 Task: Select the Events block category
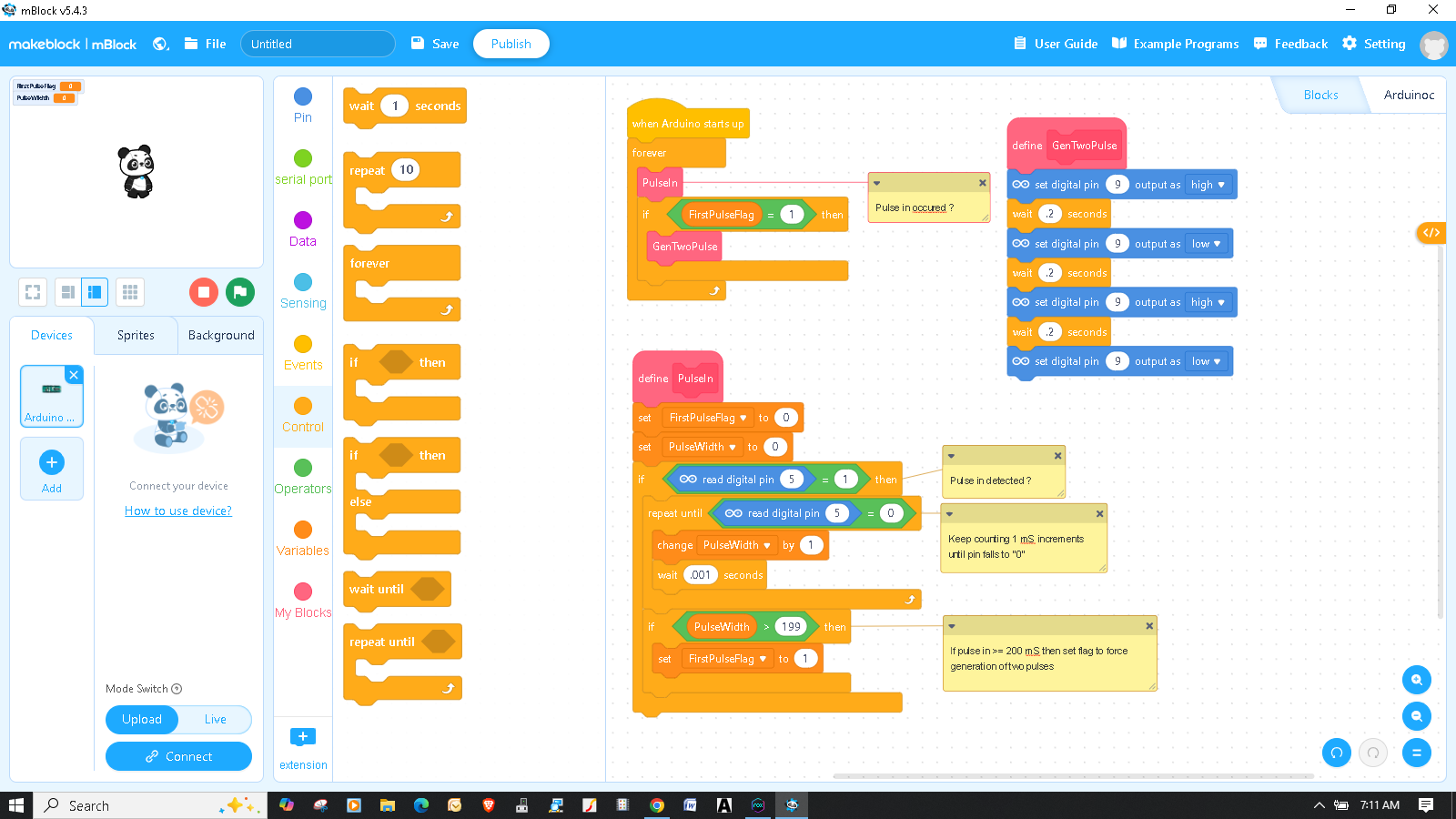click(303, 353)
